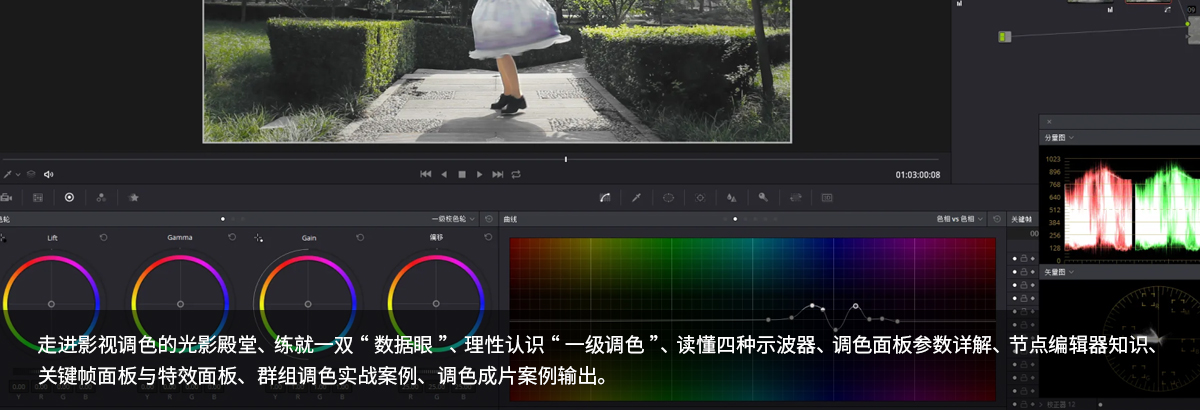The width and height of the screenshot is (1200, 410).
Task: Select the Color Wheels palette icon
Action: pyautogui.click(x=69, y=198)
